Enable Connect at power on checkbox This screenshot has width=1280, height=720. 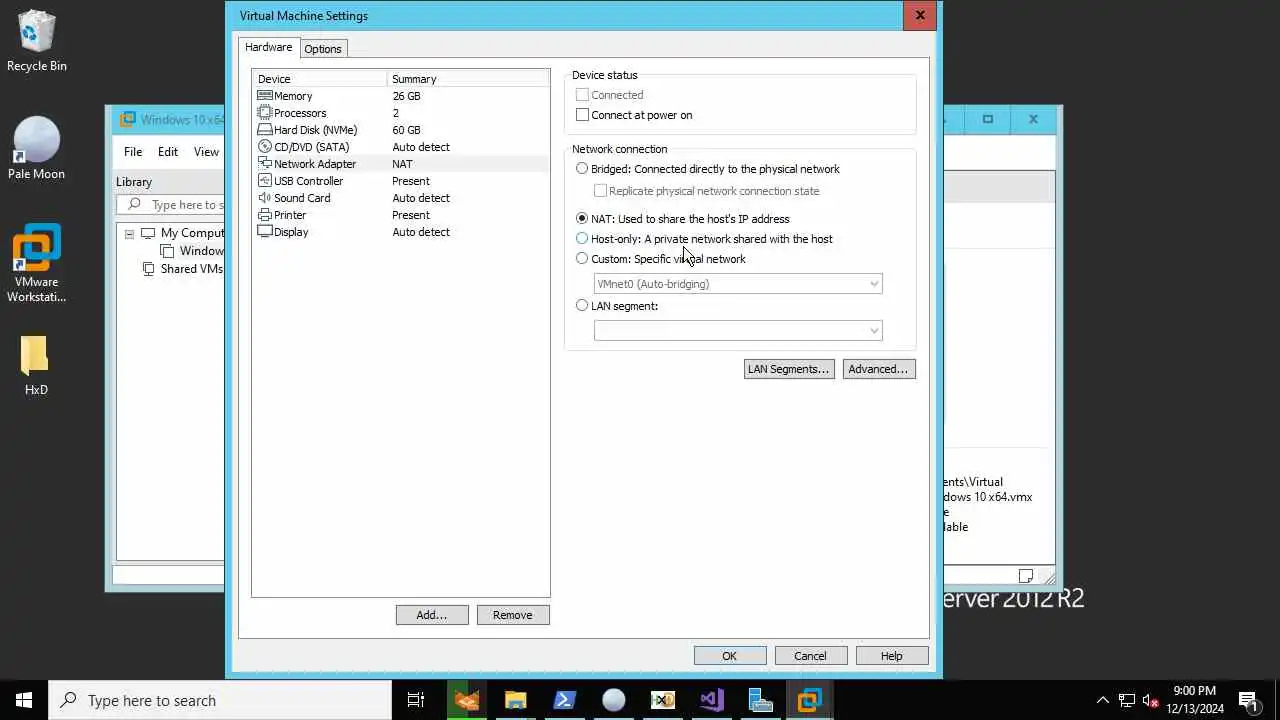point(582,115)
